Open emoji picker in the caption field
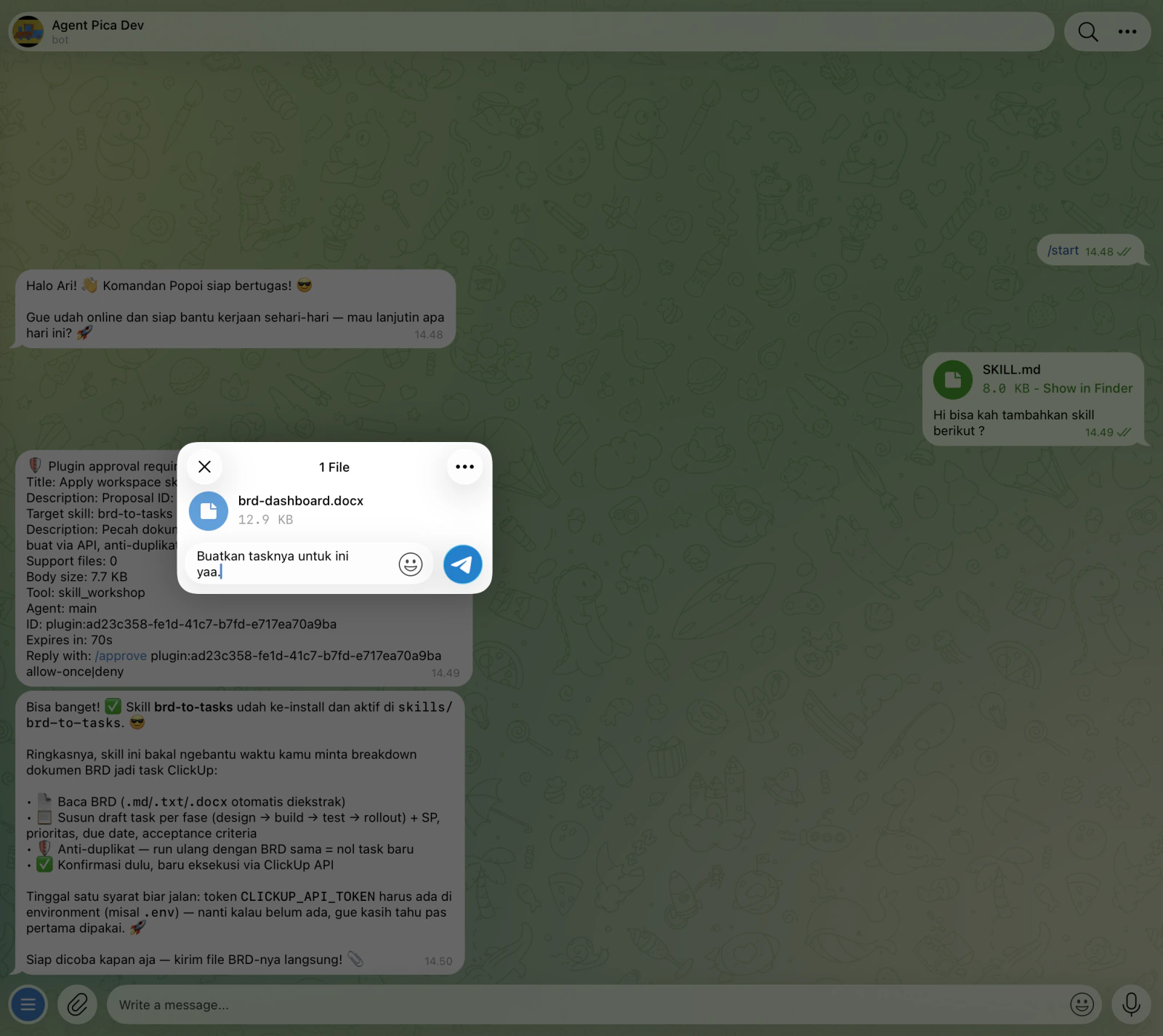Viewport: 1163px width, 1036px height. coord(411,563)
